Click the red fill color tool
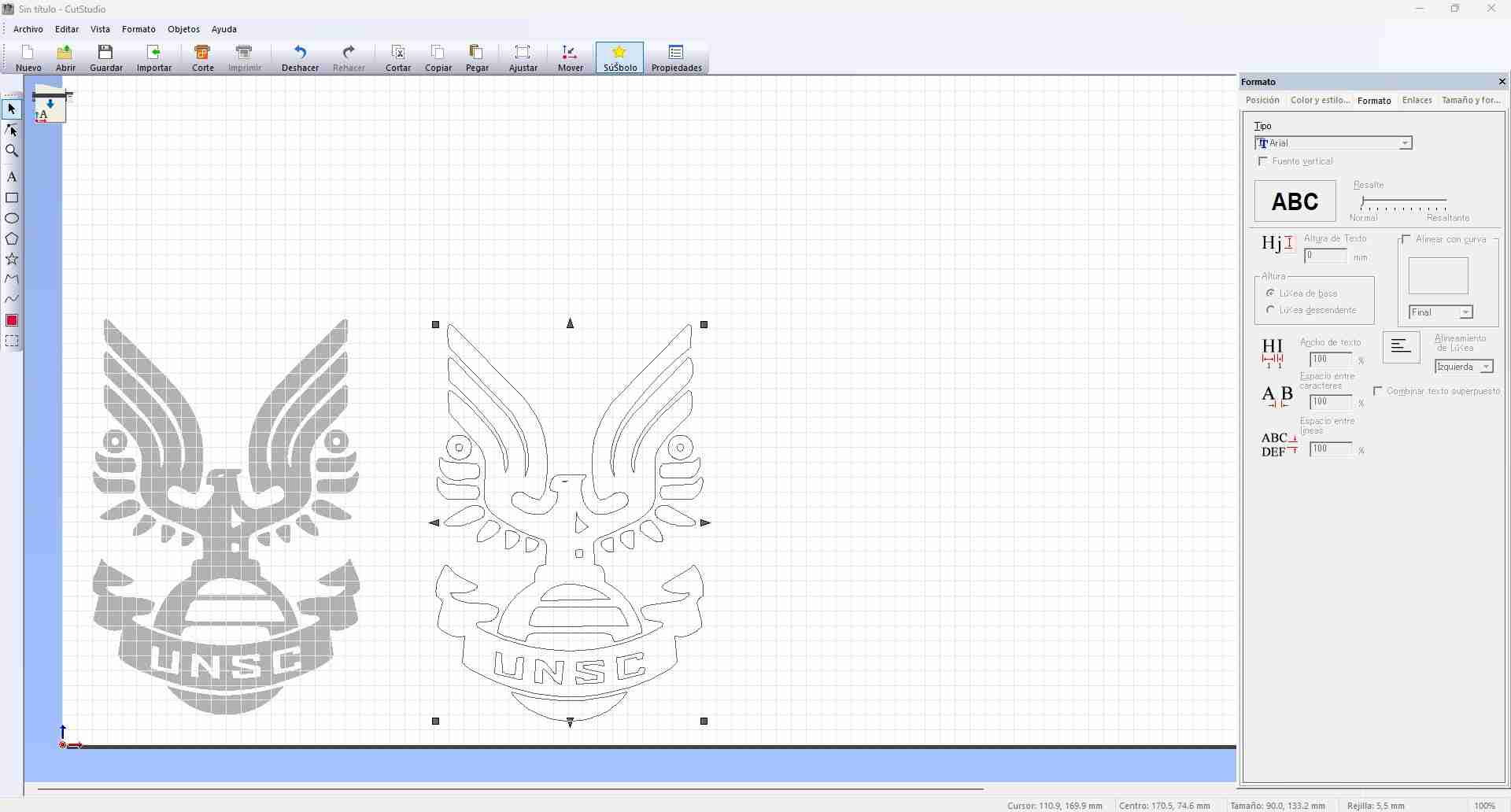The image size is (1511, 812). pyautogui.click(x=12, y=320)
